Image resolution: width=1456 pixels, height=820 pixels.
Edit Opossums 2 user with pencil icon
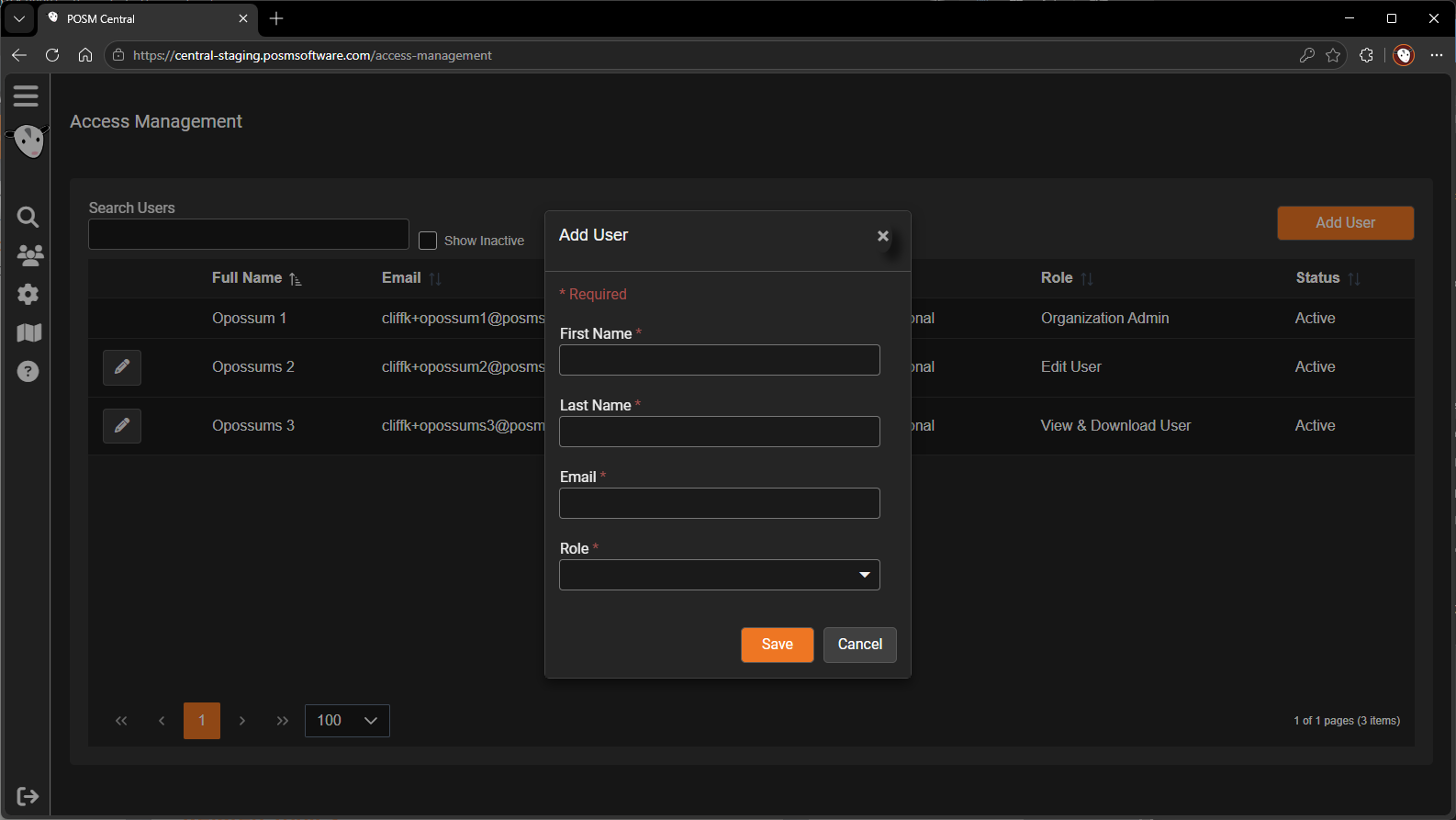pyautogui.click(x=122, y=367)
